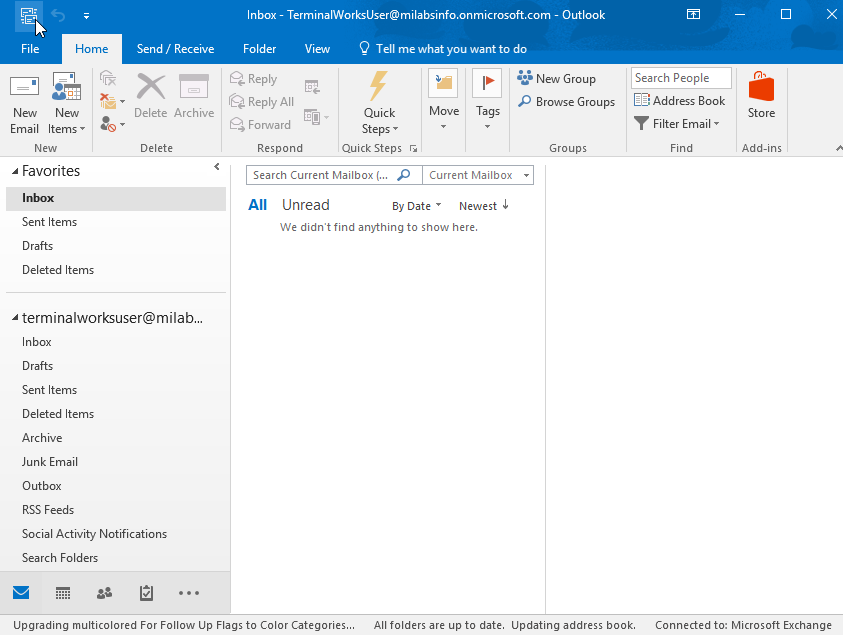Open the Clean Up dropdown
Viewport: 843px width, 635px height.
coord(112,102)
